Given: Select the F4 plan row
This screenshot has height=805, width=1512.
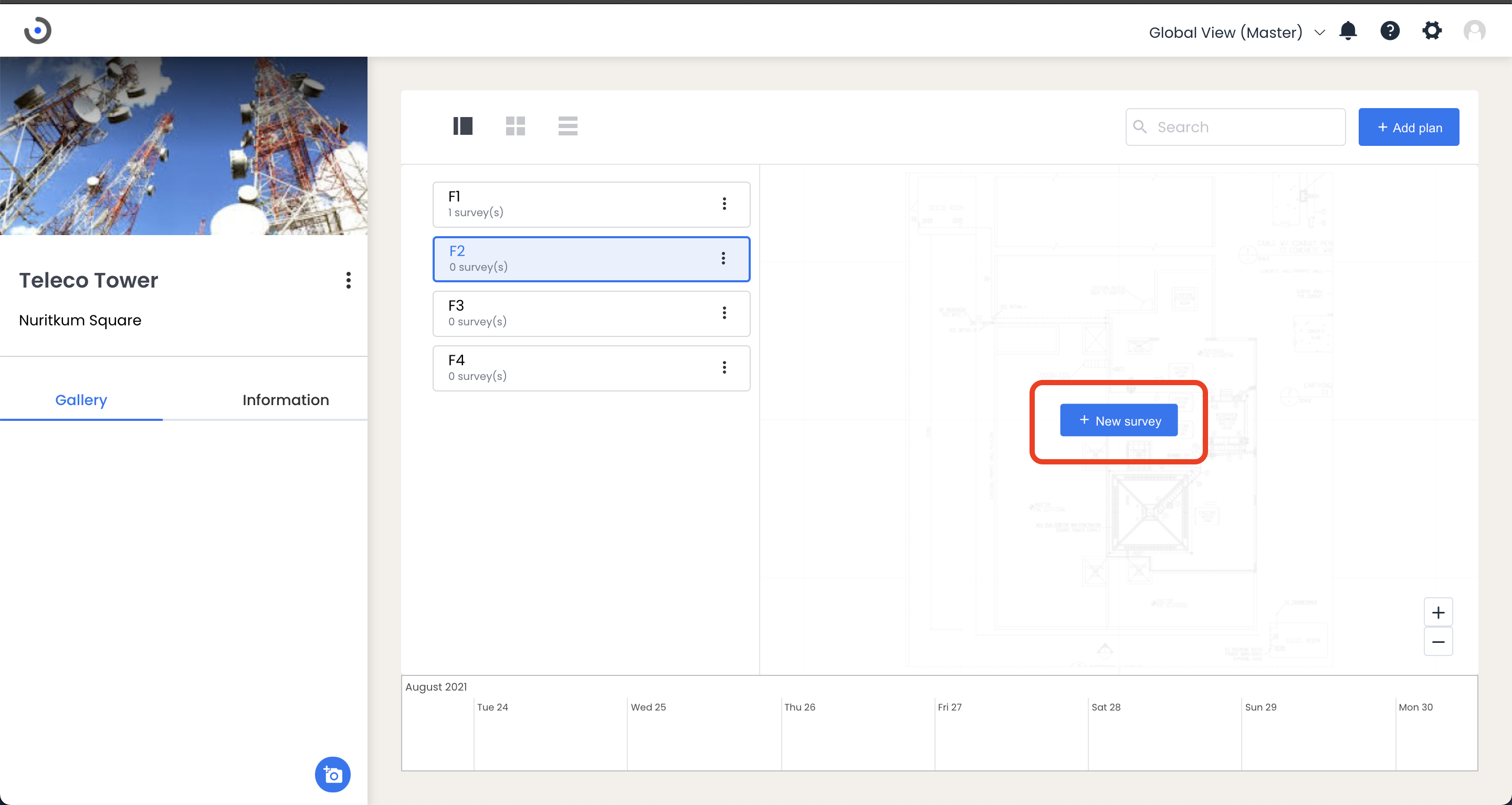Looking at the screenshot, I should pyautogui.click(x=591, y=368).
